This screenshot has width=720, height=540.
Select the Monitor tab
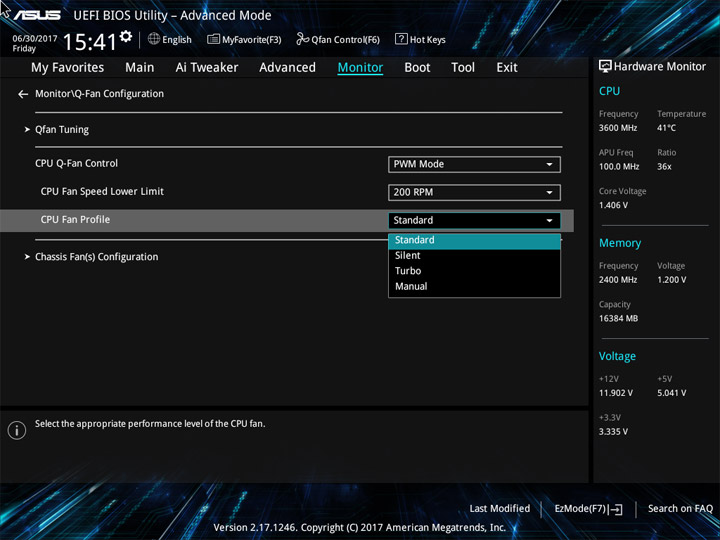pyautogui.click(x=360, y=68)
